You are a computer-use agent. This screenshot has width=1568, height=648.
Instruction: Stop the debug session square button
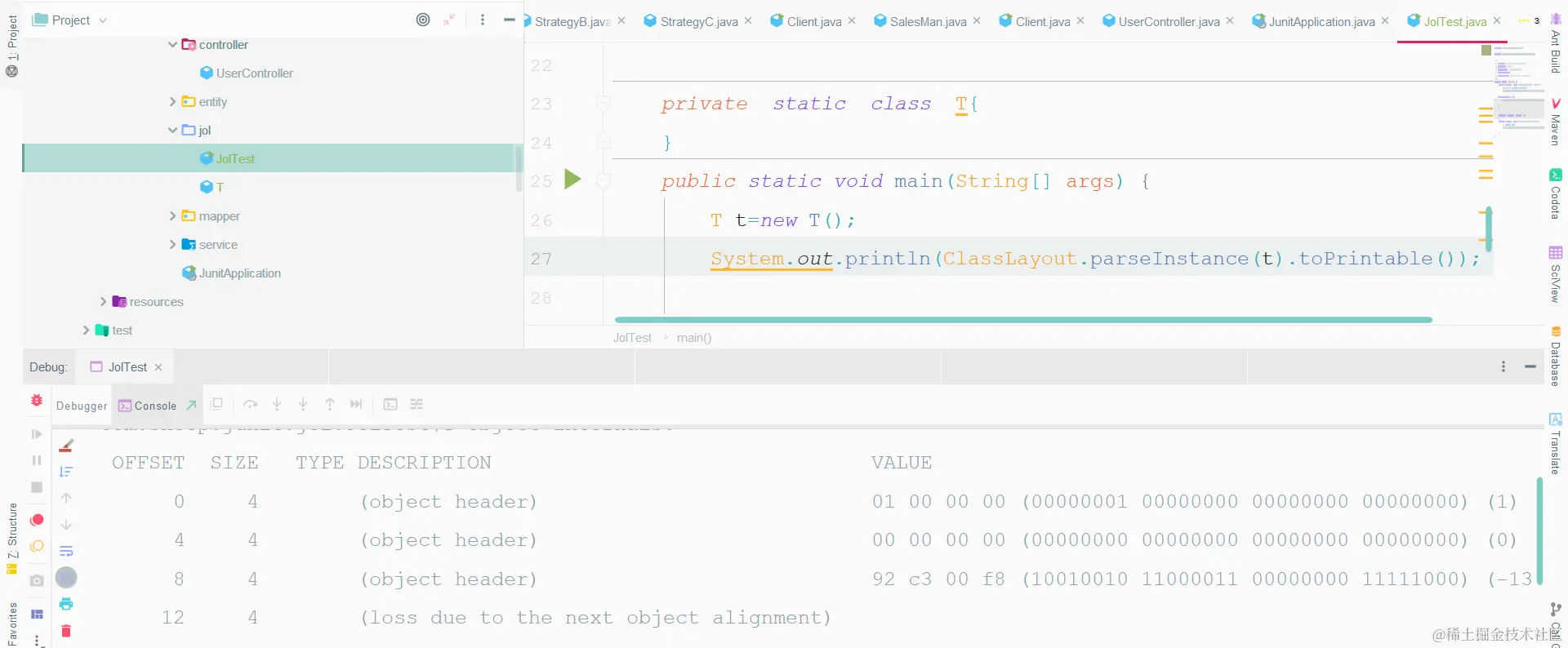[37, 487]
